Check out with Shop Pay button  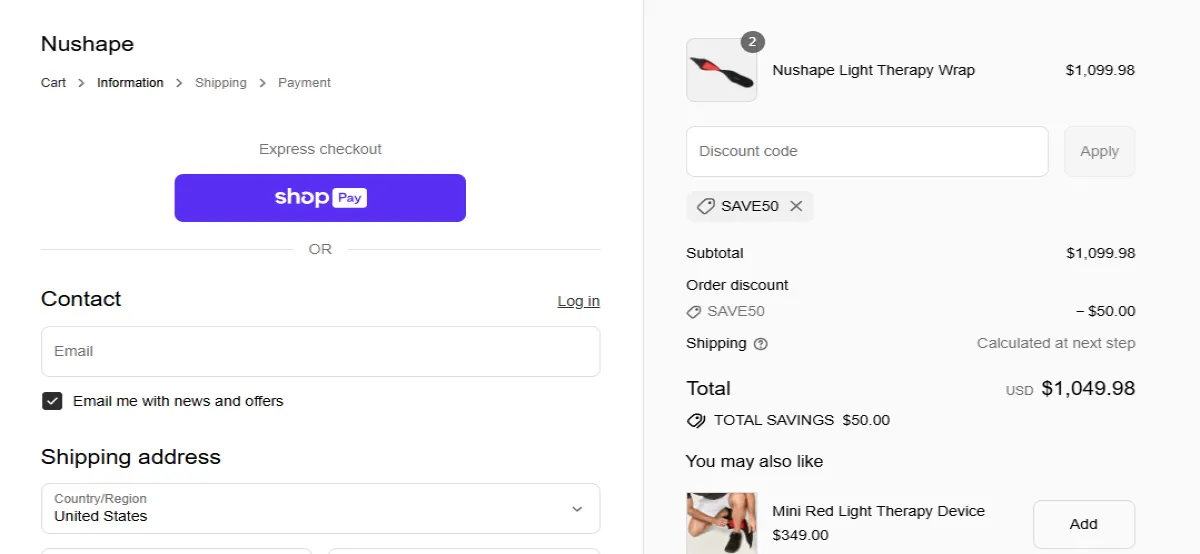coord(320,198)
